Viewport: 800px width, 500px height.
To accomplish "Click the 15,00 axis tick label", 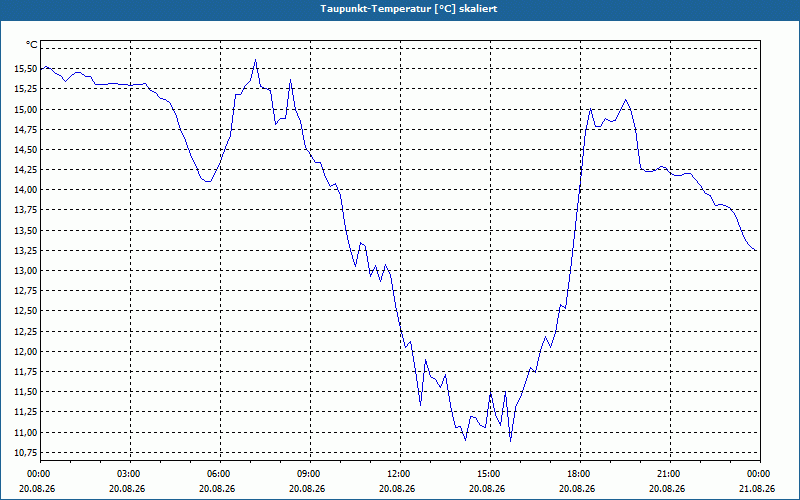I will point(26,109).
